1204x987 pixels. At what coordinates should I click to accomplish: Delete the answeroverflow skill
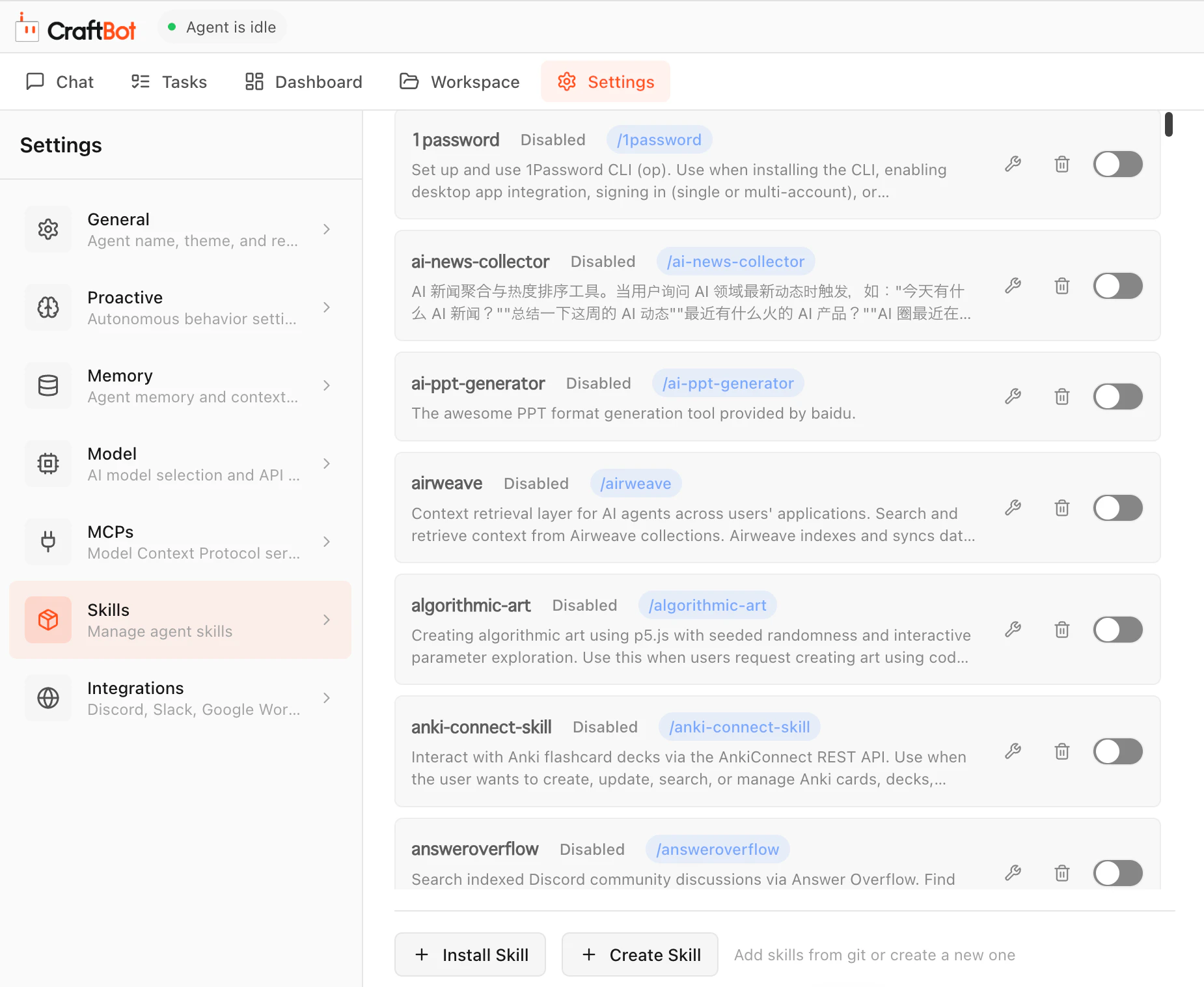pos(1062,873)
